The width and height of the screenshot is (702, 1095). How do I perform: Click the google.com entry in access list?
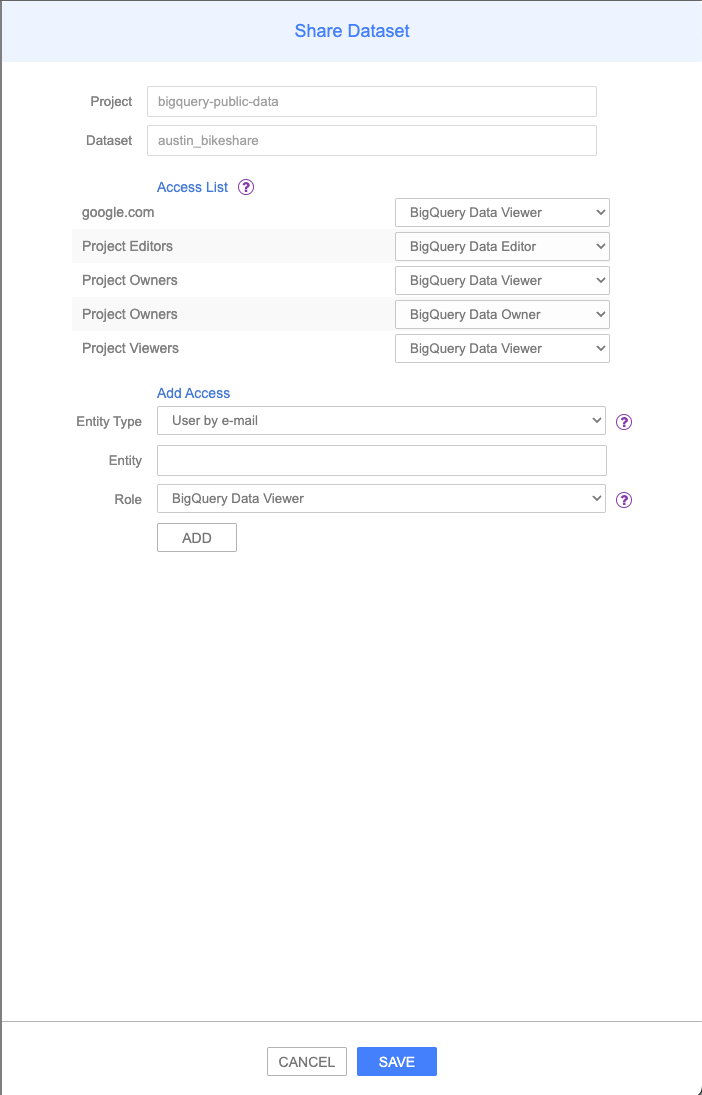click(x=118, y=212)
